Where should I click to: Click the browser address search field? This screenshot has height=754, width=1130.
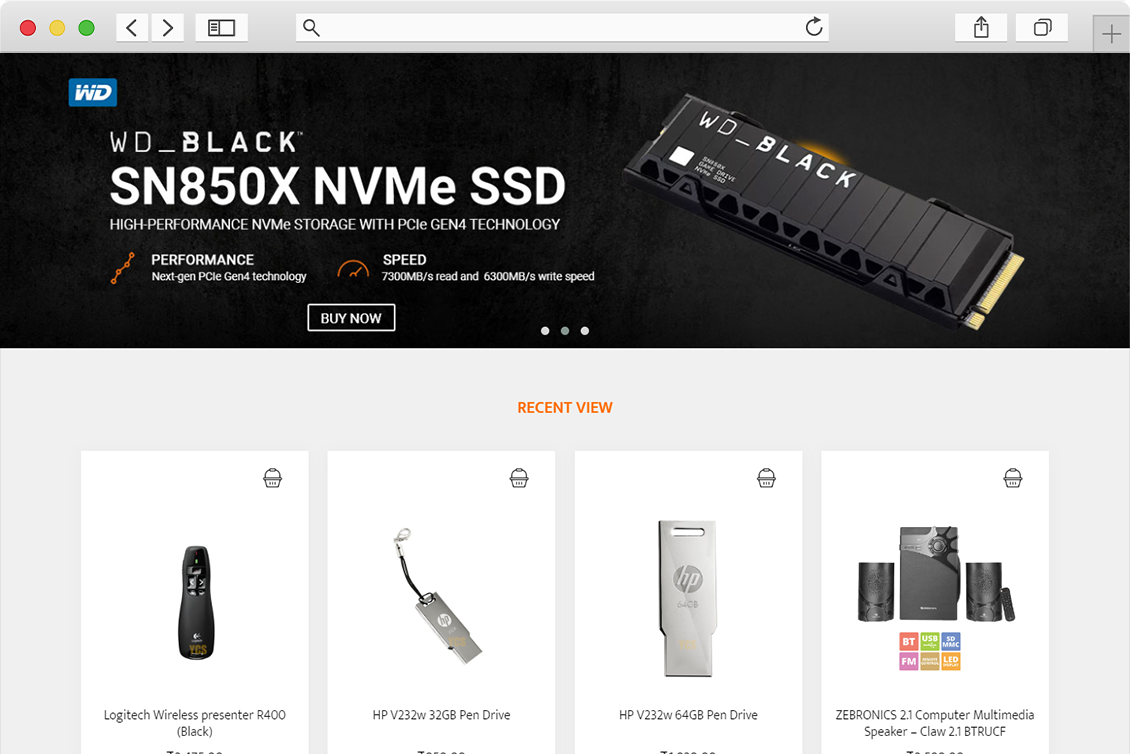click(x=562, y=27)
